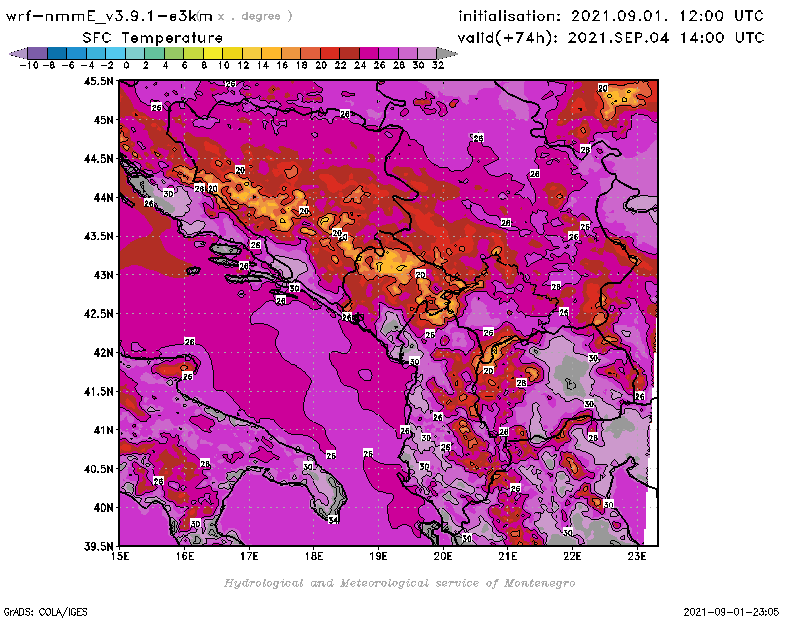Screen dimensions: 800x618
Task: Click the orange swatch between 14 and 16
Action: [271, 54]
